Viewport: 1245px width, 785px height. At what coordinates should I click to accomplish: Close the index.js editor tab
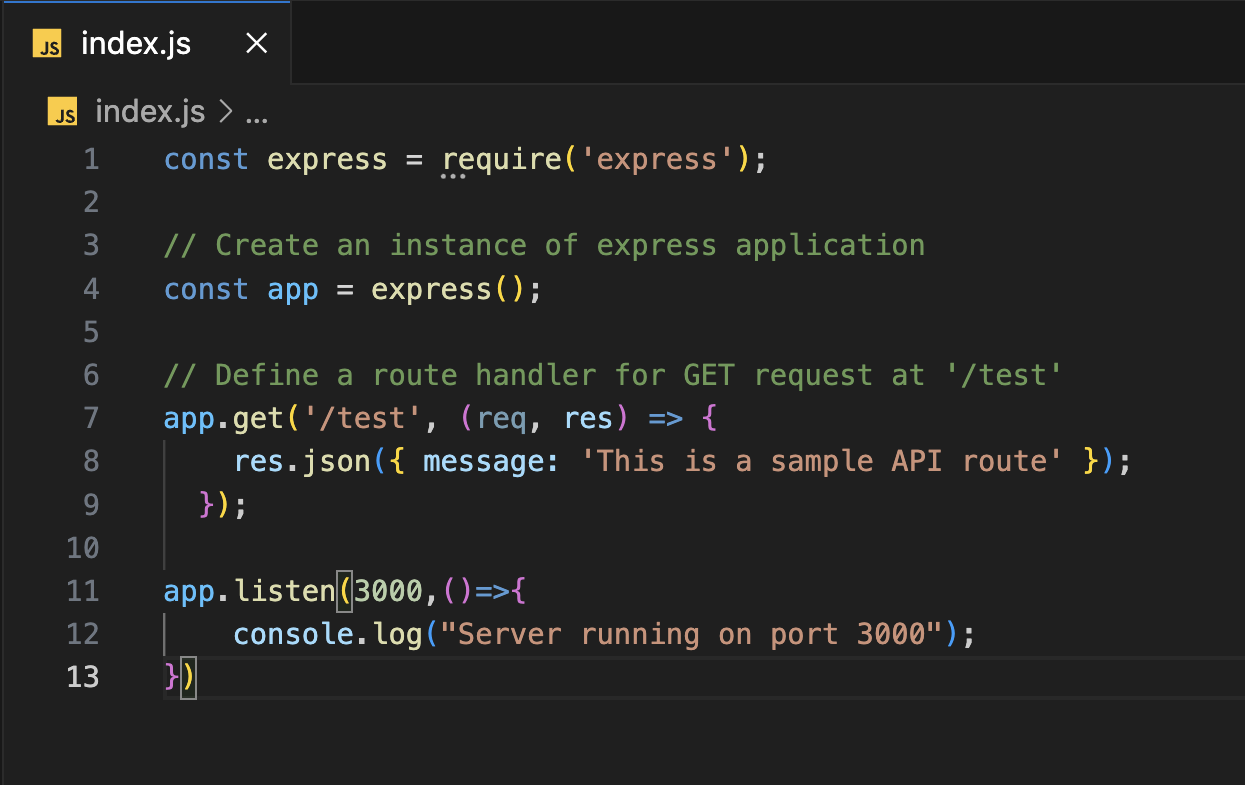coord(257,43)
